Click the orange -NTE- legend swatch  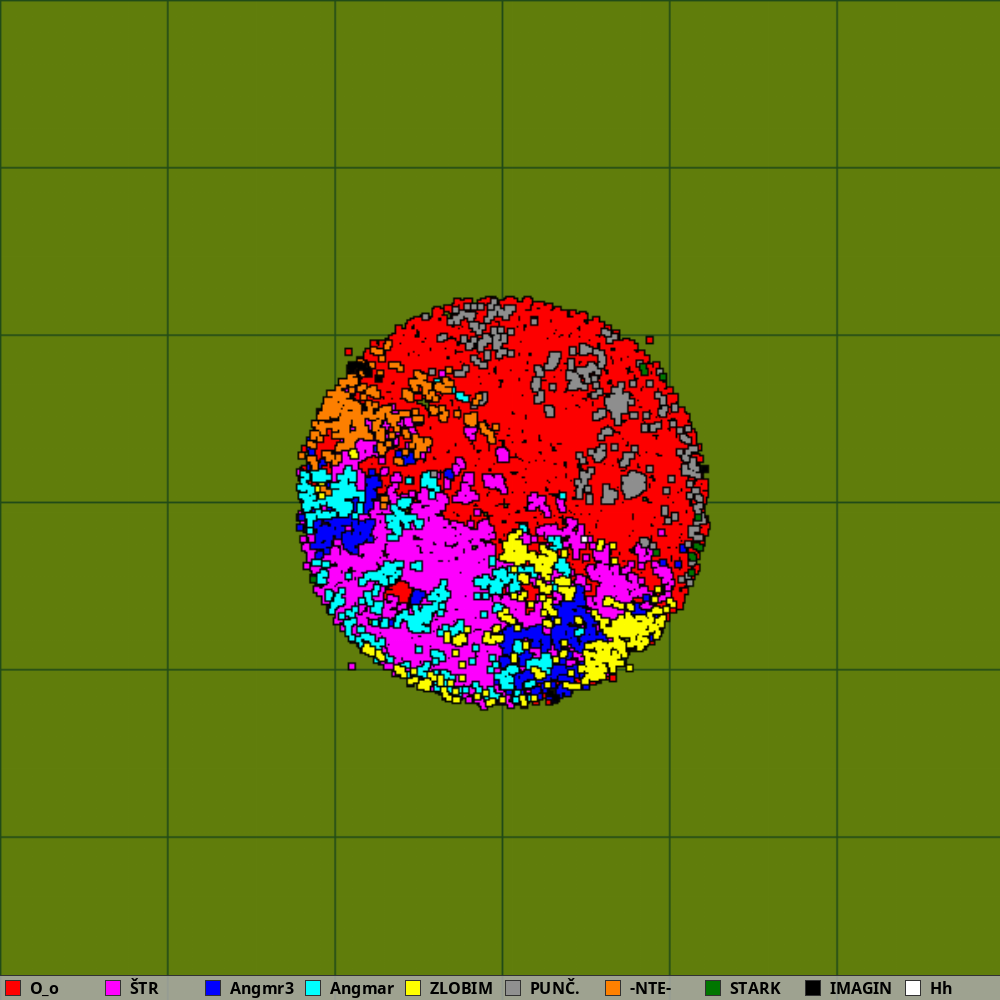(613, 988)
